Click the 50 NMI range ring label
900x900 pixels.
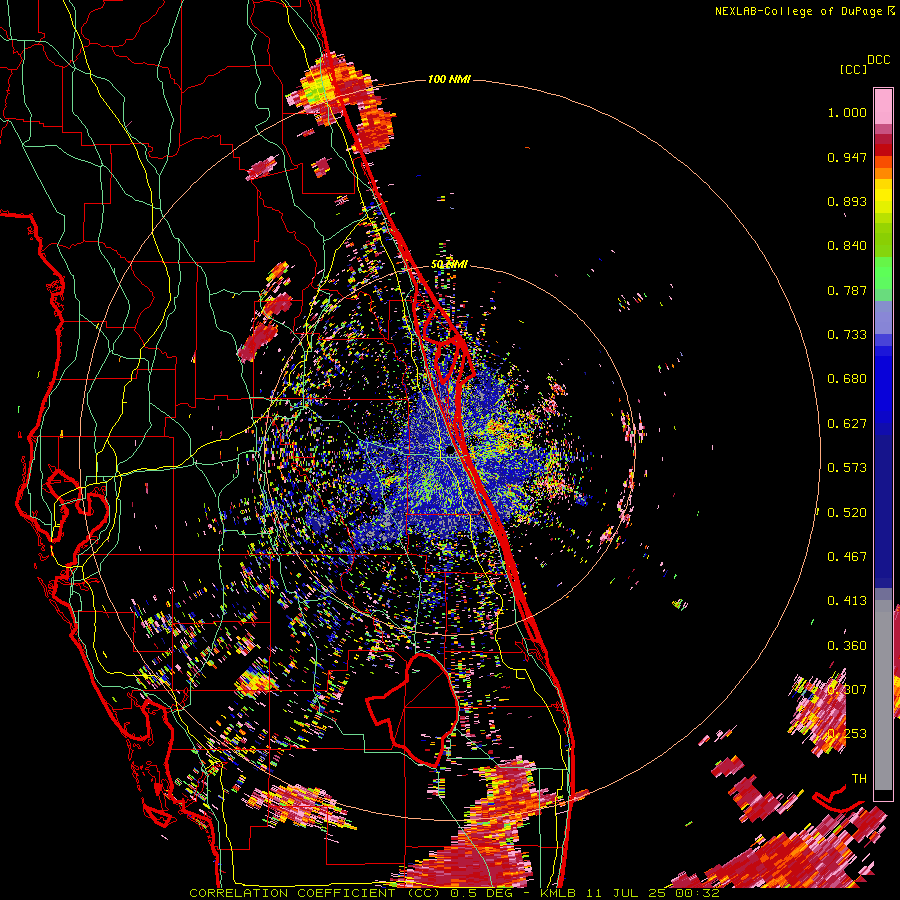click(449, 264)
